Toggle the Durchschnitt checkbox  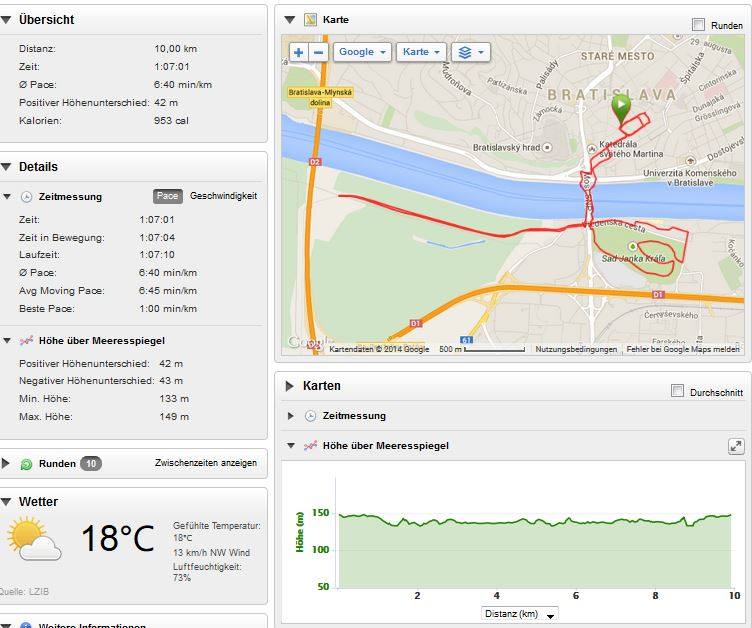(x=678, y=392)
